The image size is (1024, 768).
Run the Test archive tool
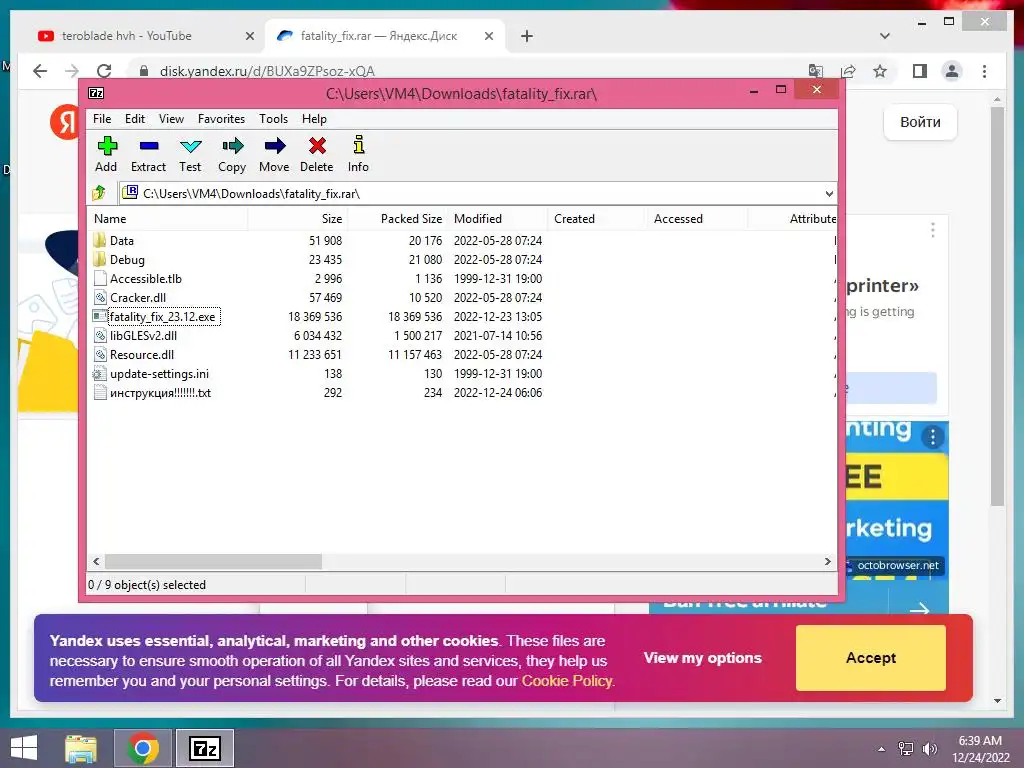point(191,146)
